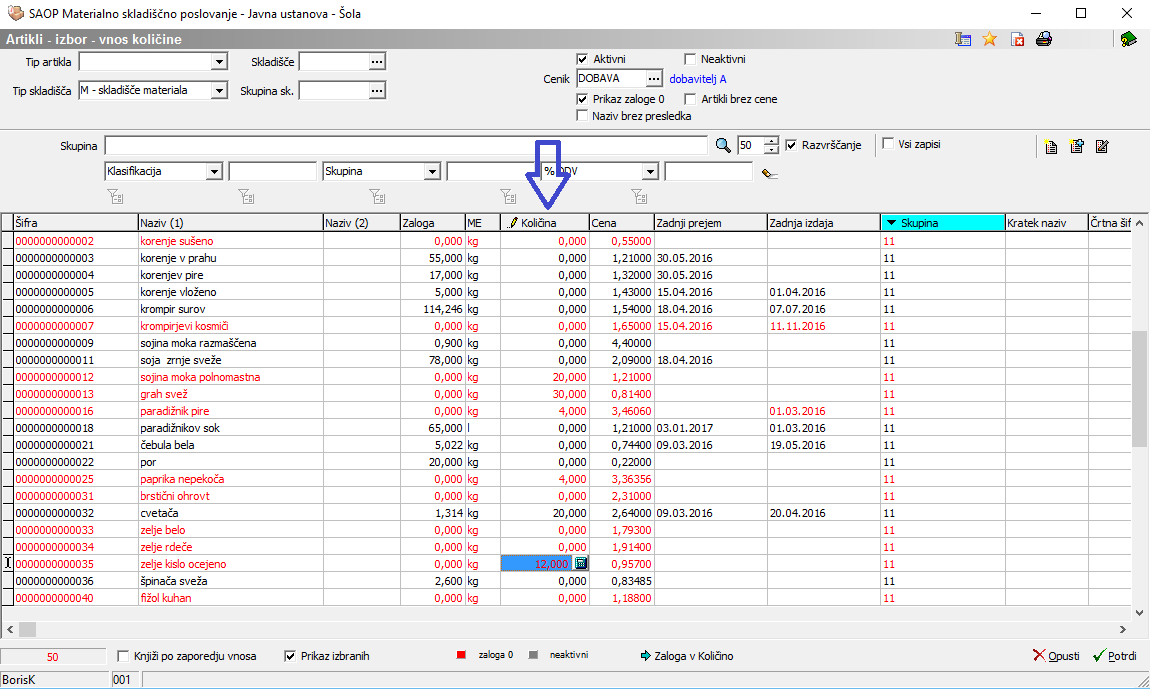1150x689 pixels.
Task: Sort by the Zadnji prejem column header
Action: pos(711,222)
